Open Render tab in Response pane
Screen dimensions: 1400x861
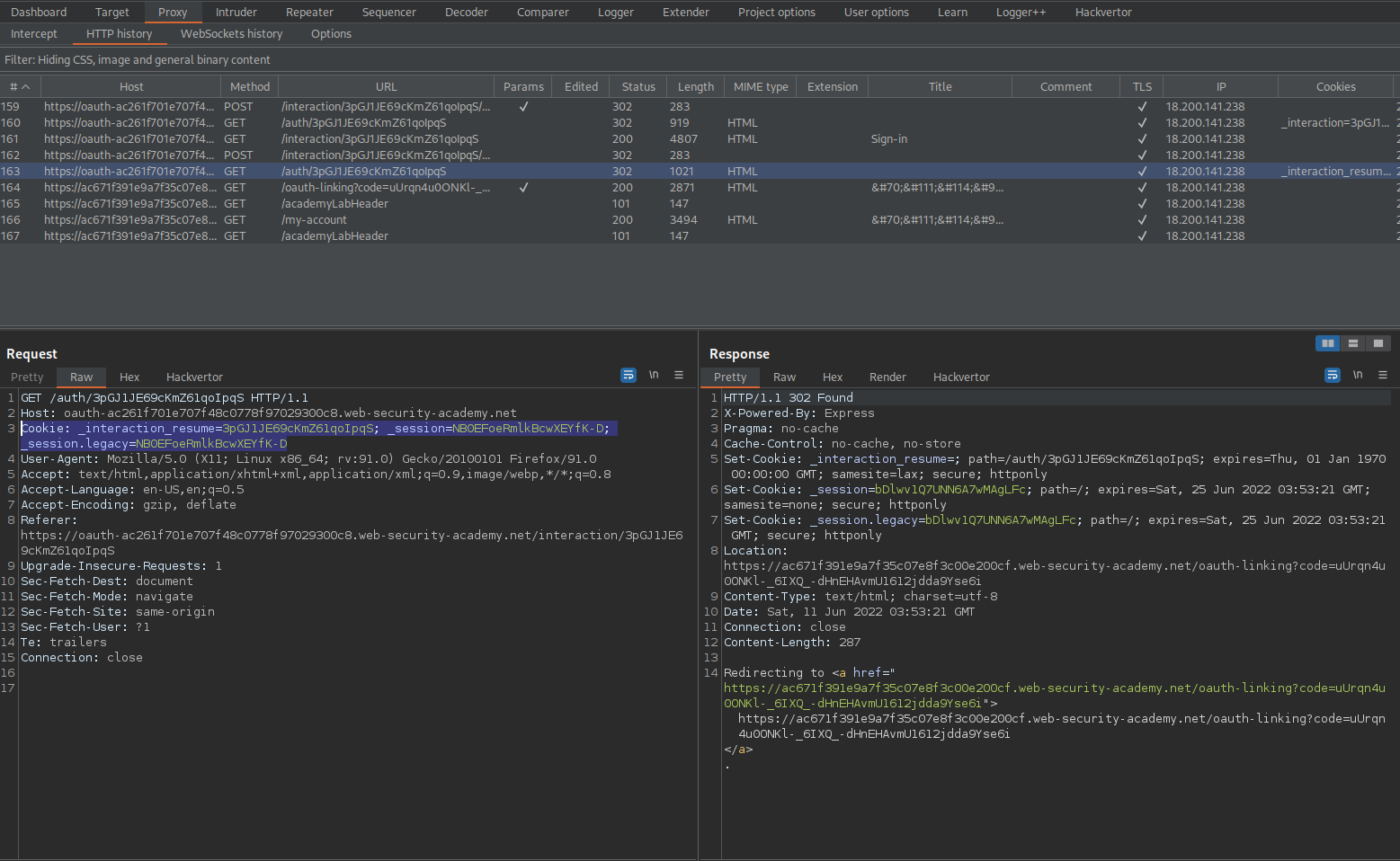887,377
